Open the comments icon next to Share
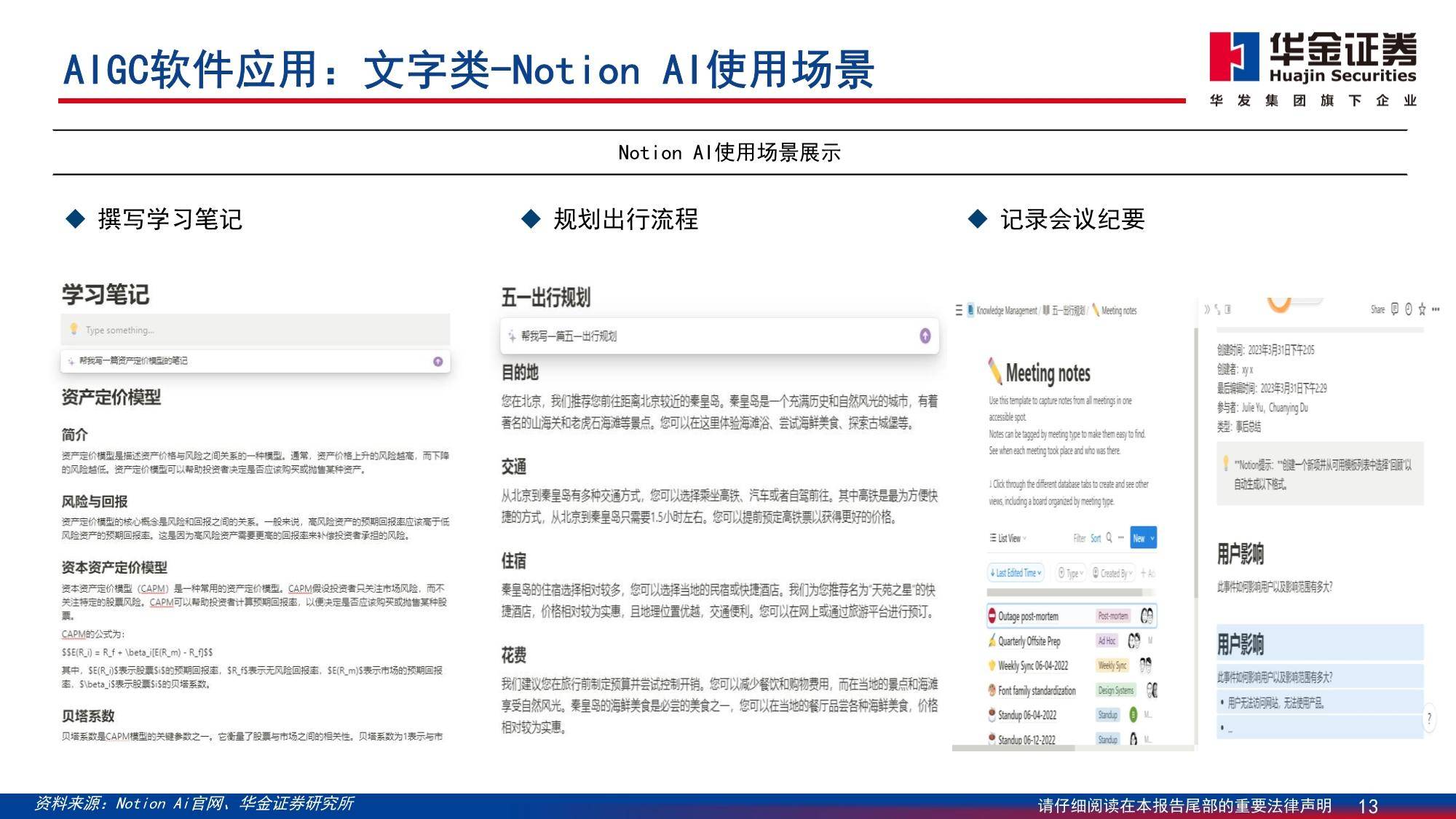1456x819 pixels. click(x=1395, y=309)
